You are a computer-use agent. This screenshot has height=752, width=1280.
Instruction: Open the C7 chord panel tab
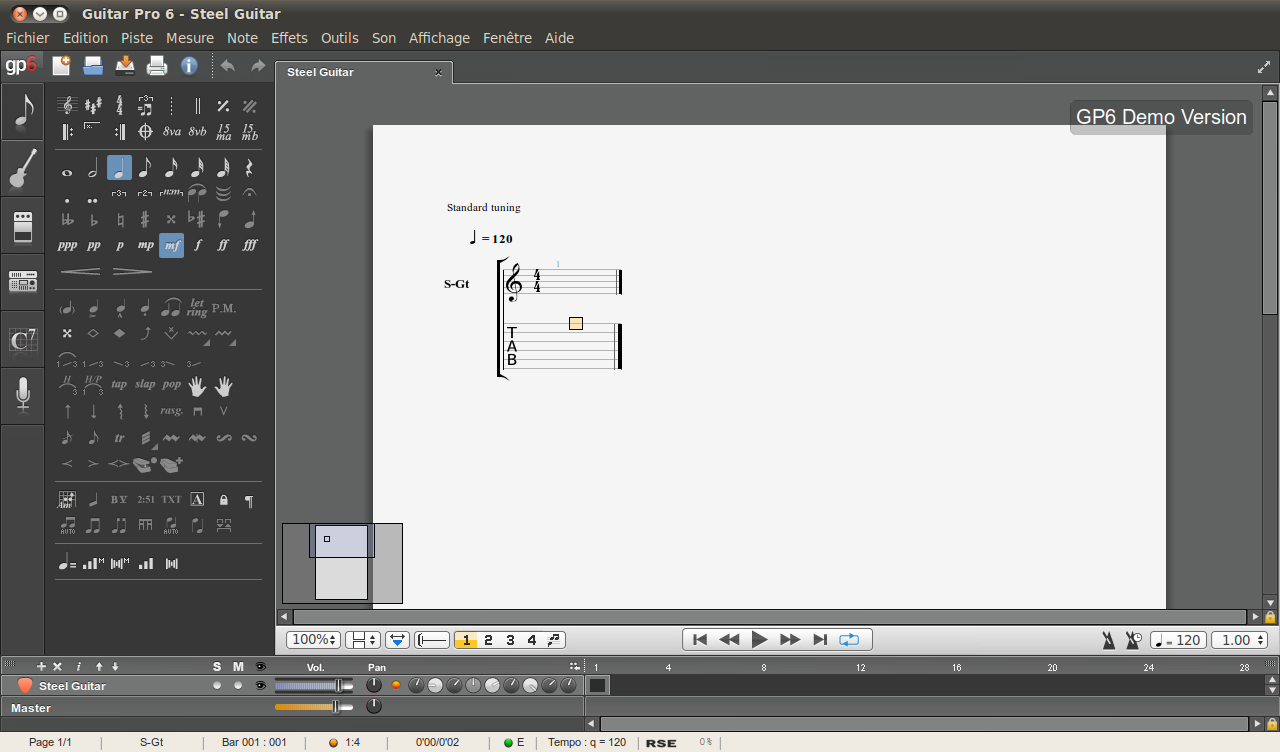point(22,340)
